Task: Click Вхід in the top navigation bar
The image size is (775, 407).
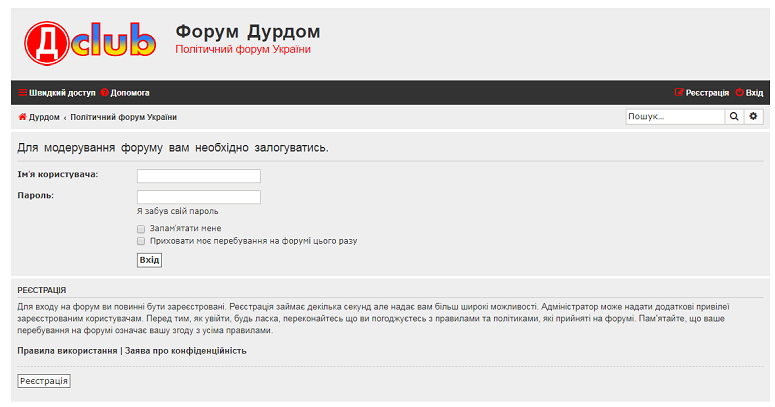Action: pos(749,92)
